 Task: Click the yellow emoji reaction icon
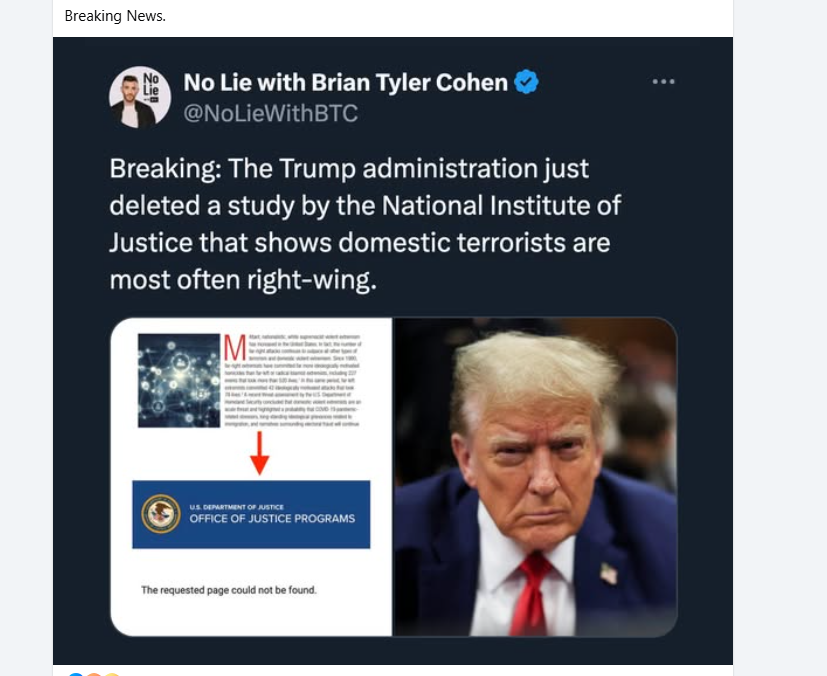[x=112, y=674]
